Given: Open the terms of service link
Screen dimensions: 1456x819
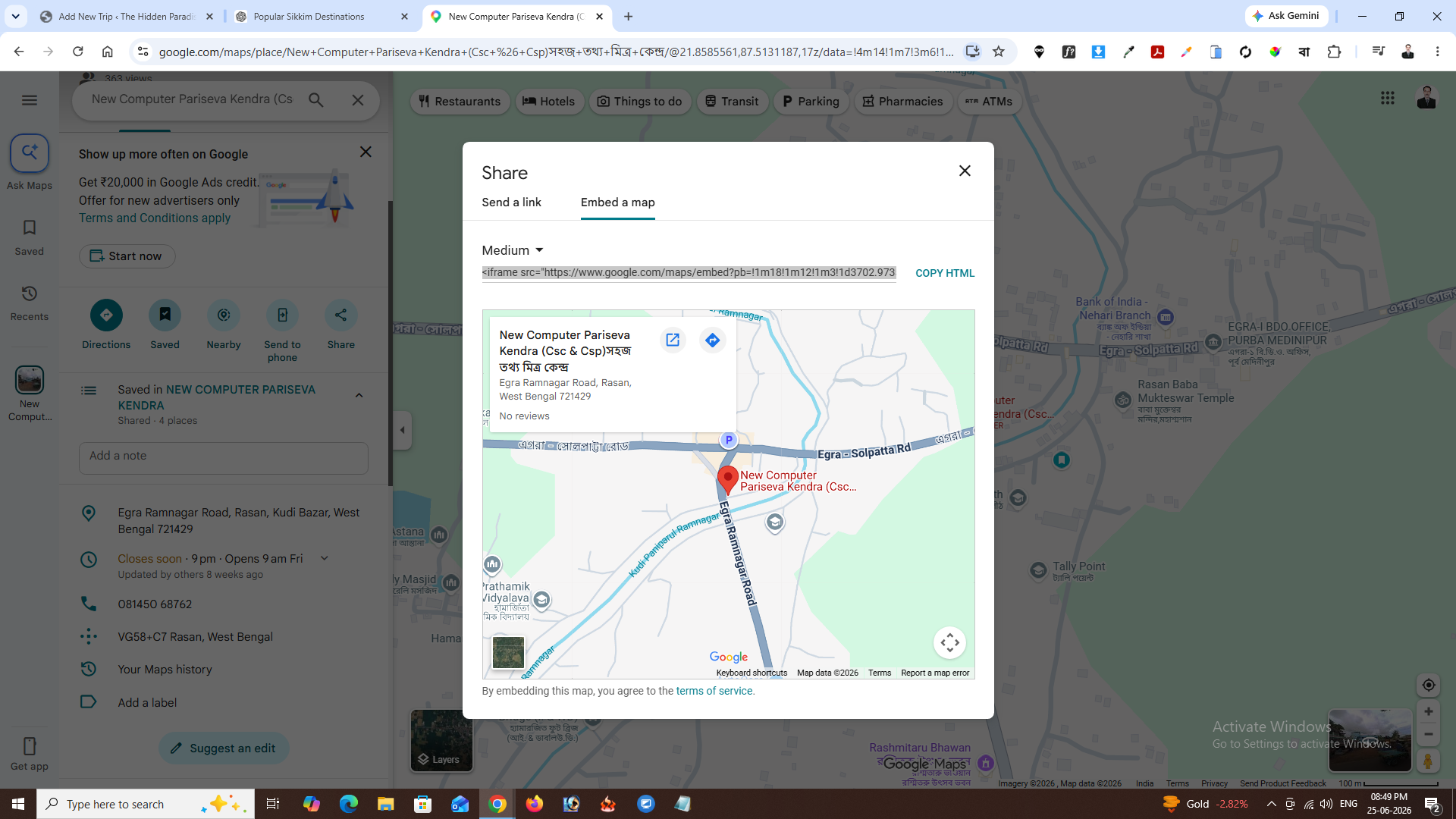Looking at the screenshot, I should tap(714, 691).
